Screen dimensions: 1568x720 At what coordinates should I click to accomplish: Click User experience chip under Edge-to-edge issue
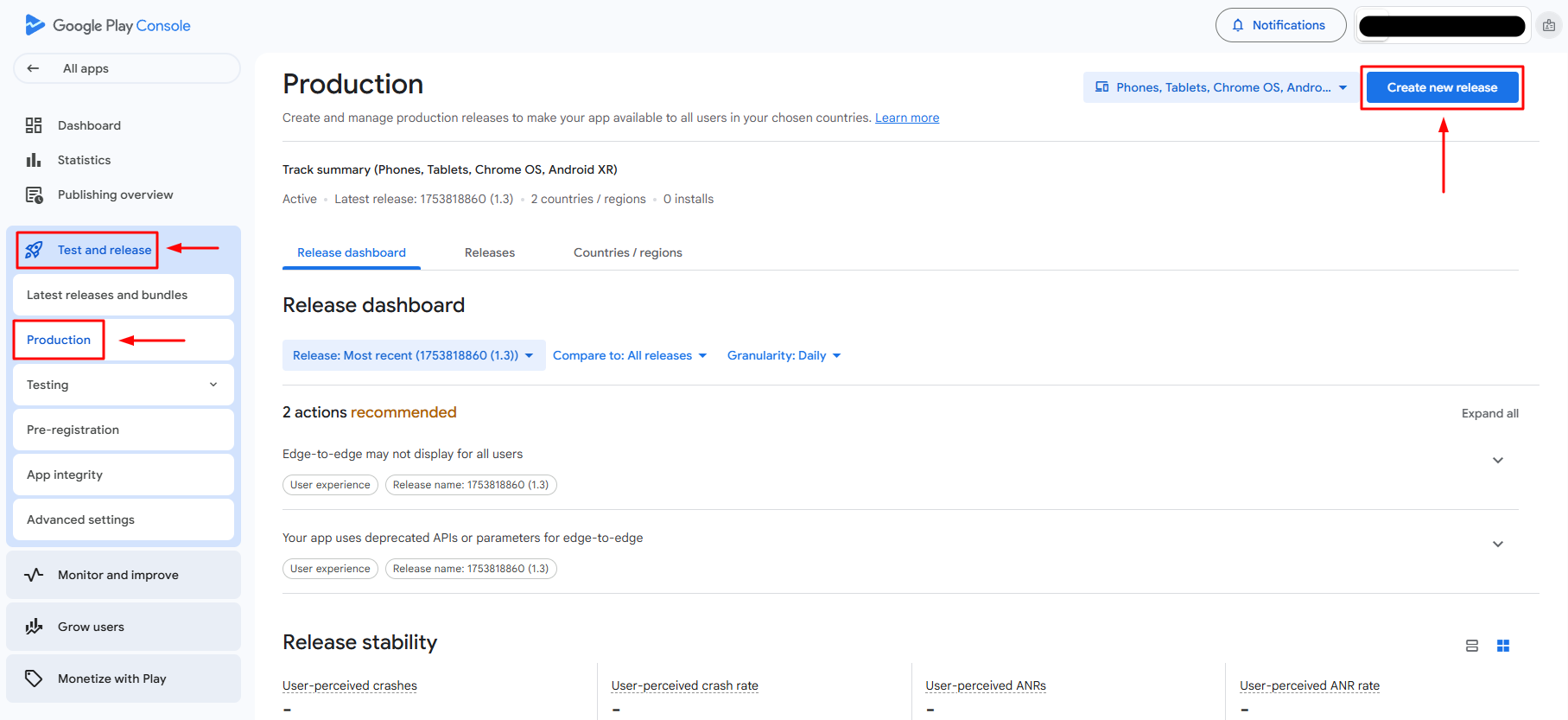330,485
